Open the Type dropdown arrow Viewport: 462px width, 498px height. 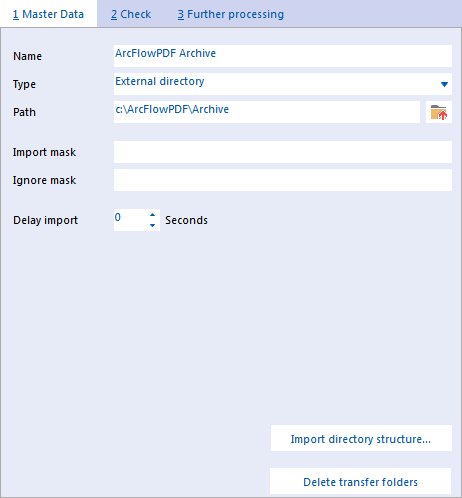tap(444, 84)
